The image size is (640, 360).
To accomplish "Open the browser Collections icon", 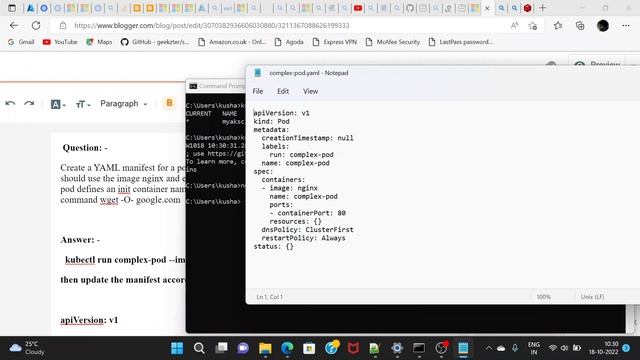I will pyautogui.click(x=580, y=26).
